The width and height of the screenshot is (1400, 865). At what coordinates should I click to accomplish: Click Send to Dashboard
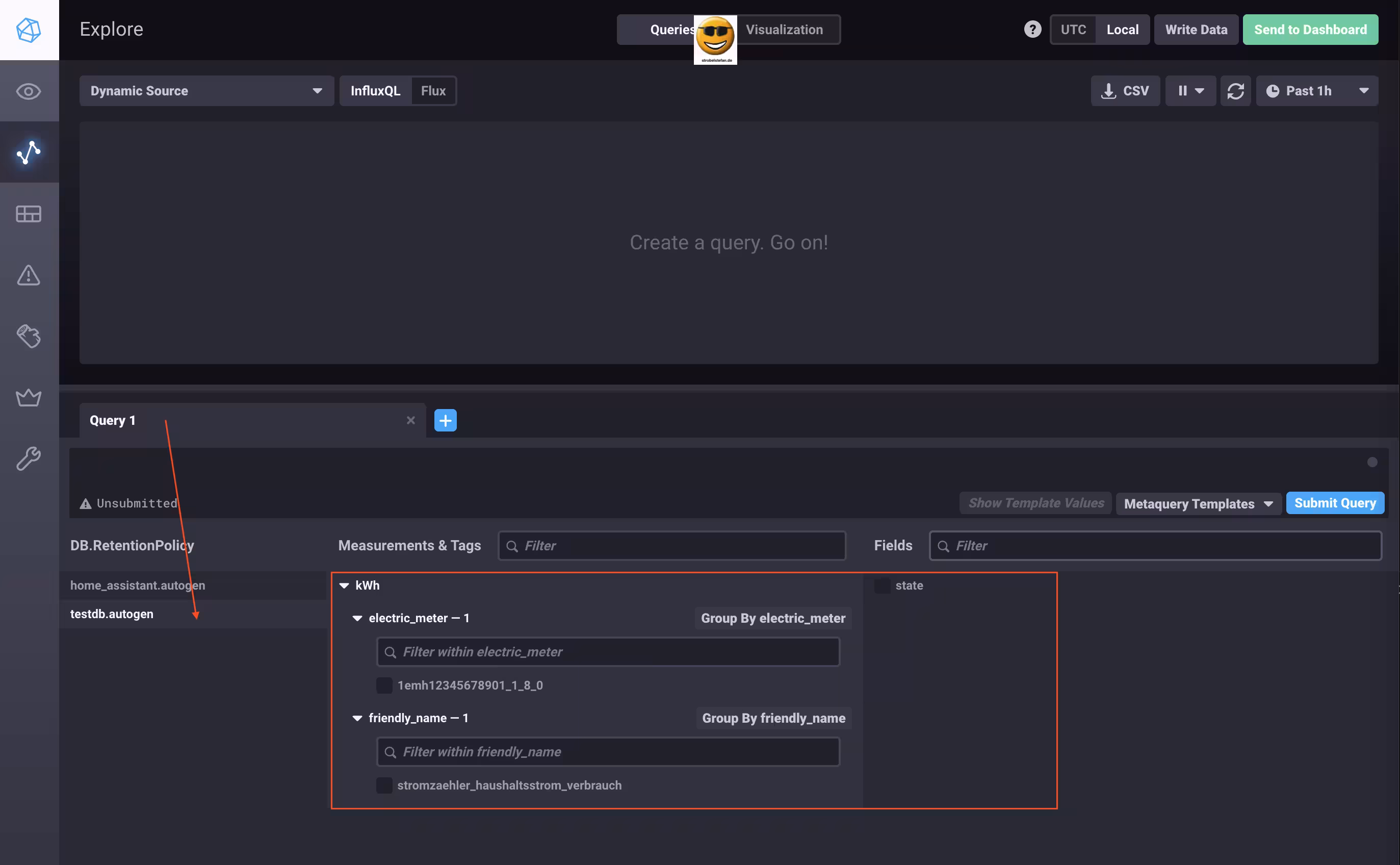pos(1311,29)
